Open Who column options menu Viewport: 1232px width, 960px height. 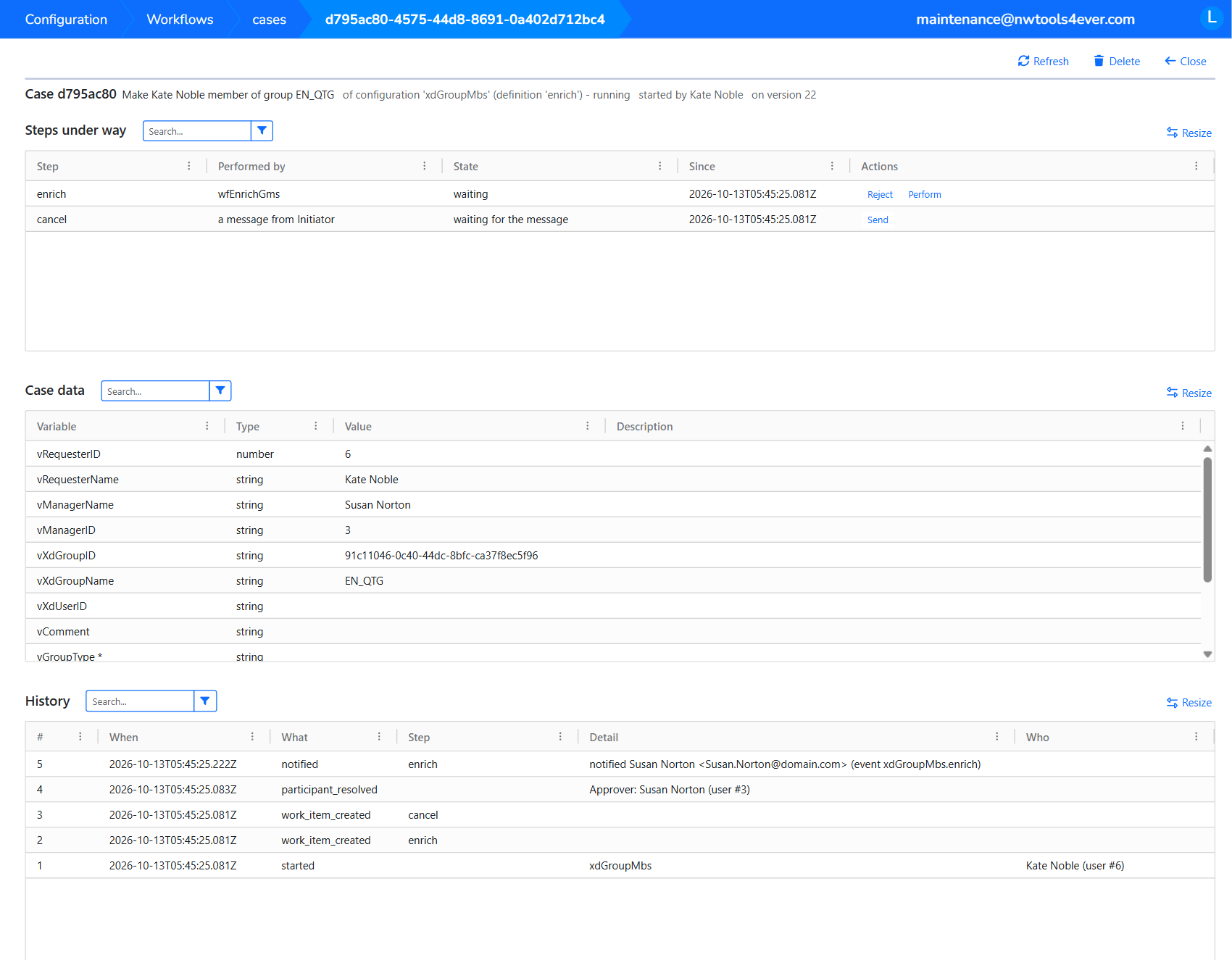pyautogui.click(x=1196, y=736)
